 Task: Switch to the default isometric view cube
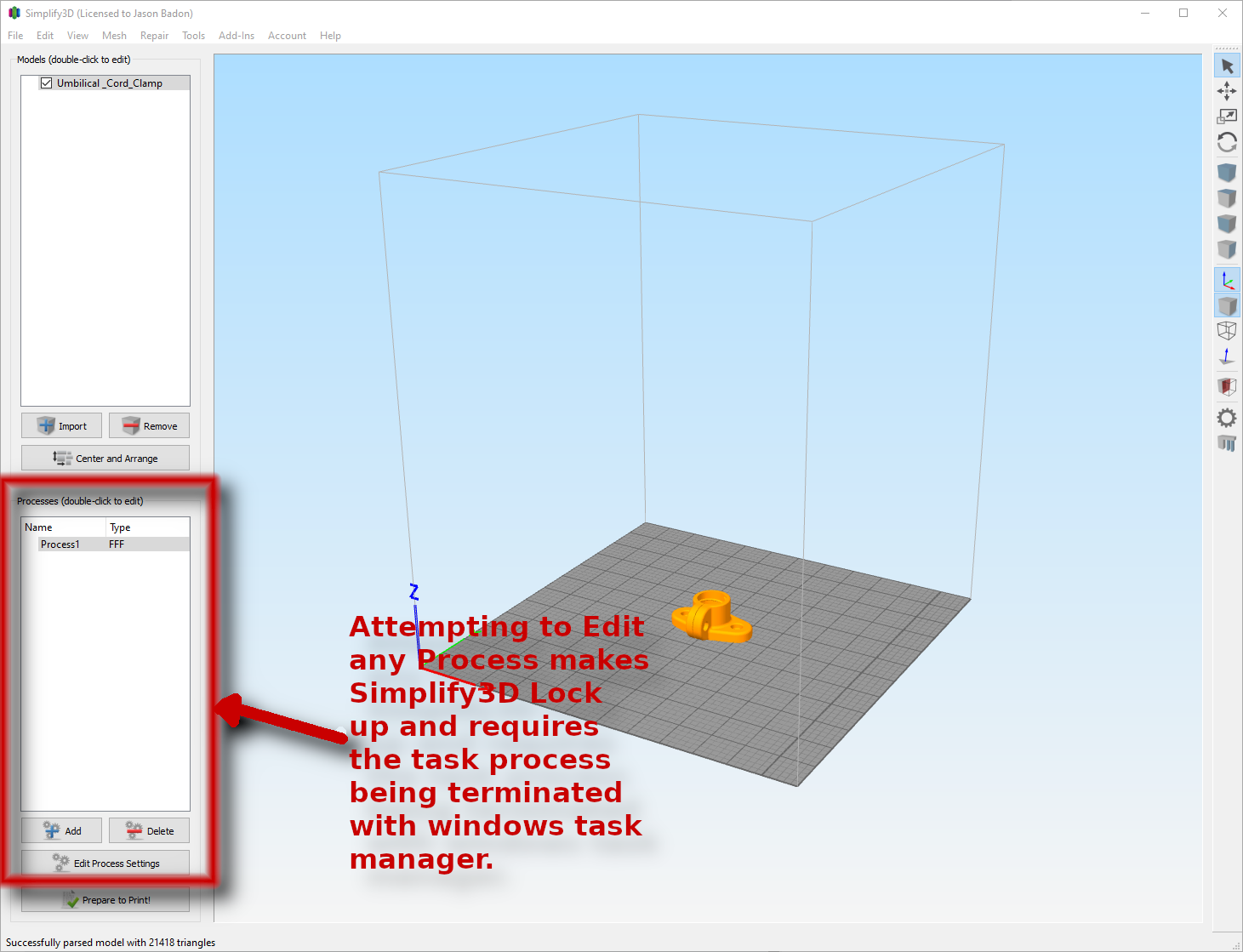[x=1227, y=173]
